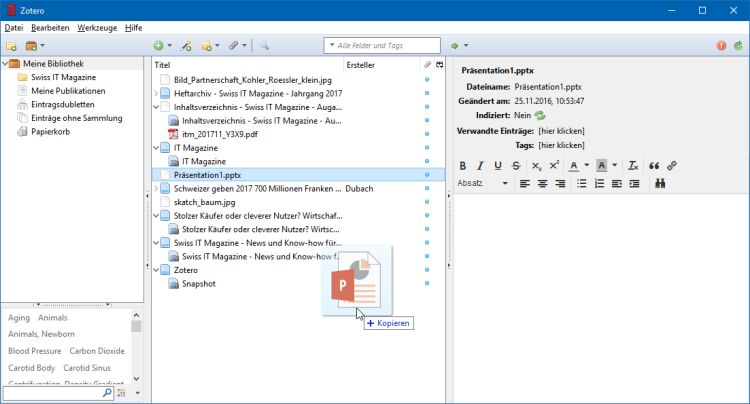Screen dimensions: 750x404
Task: Click the New Collection folder icon
Action: click(x=11, y=46)
